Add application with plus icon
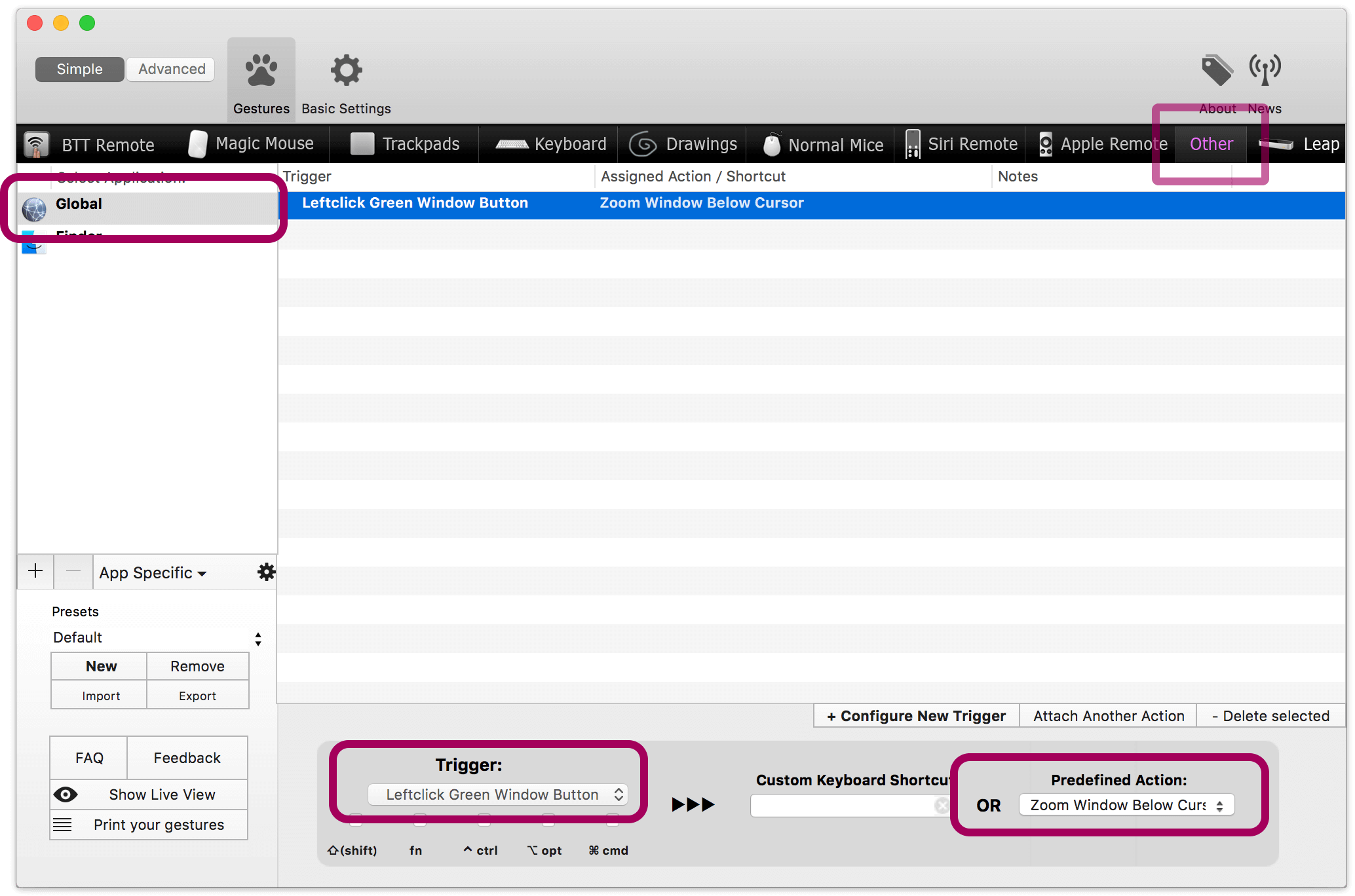The height and width of the screenshot is (896, 1355). pos(35,571)
